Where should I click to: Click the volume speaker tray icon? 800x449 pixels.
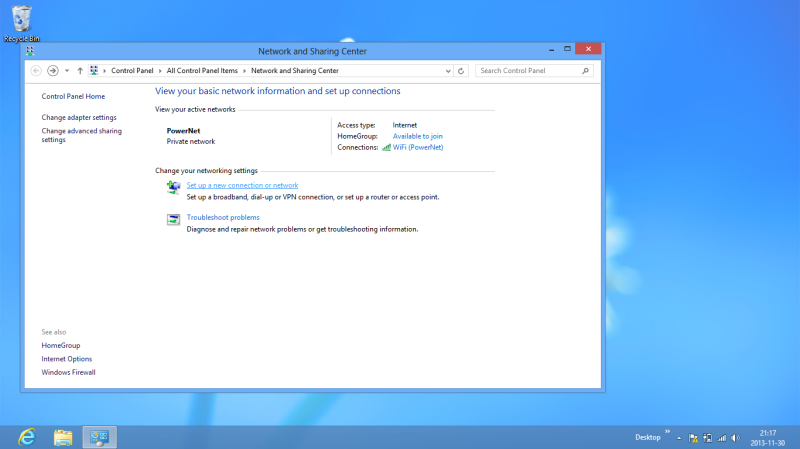pyautogui.click(x=736, y=438)
